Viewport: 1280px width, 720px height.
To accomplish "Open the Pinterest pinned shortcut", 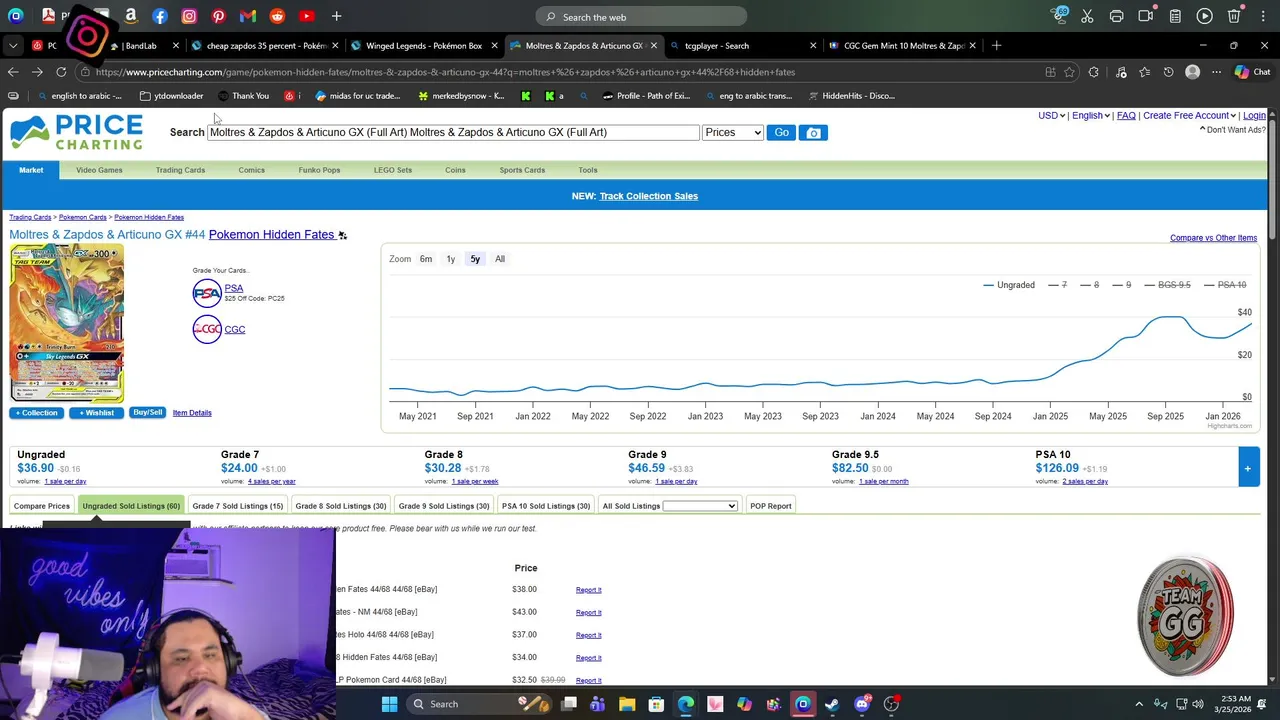I will (x=219, y=16).
